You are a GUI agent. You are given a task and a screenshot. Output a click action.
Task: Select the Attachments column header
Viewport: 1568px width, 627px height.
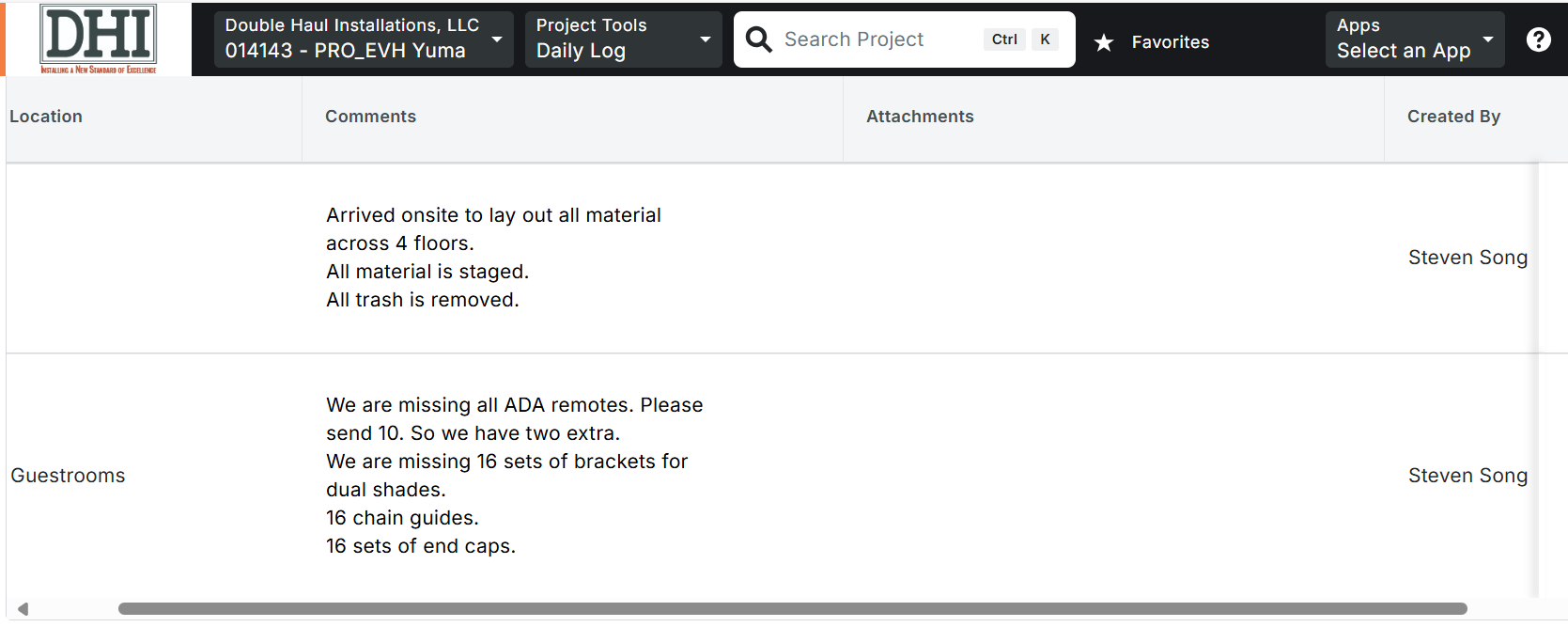[920, 117]
